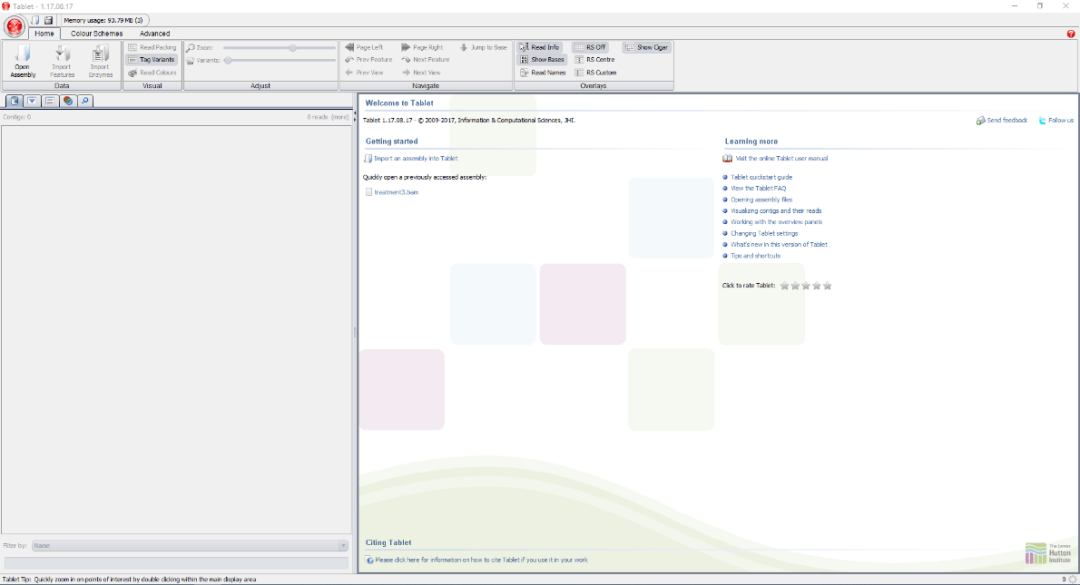The image size is (1080, 585).
Task: Toggle the Show Bases overlay
Action: tap(542, 60)
